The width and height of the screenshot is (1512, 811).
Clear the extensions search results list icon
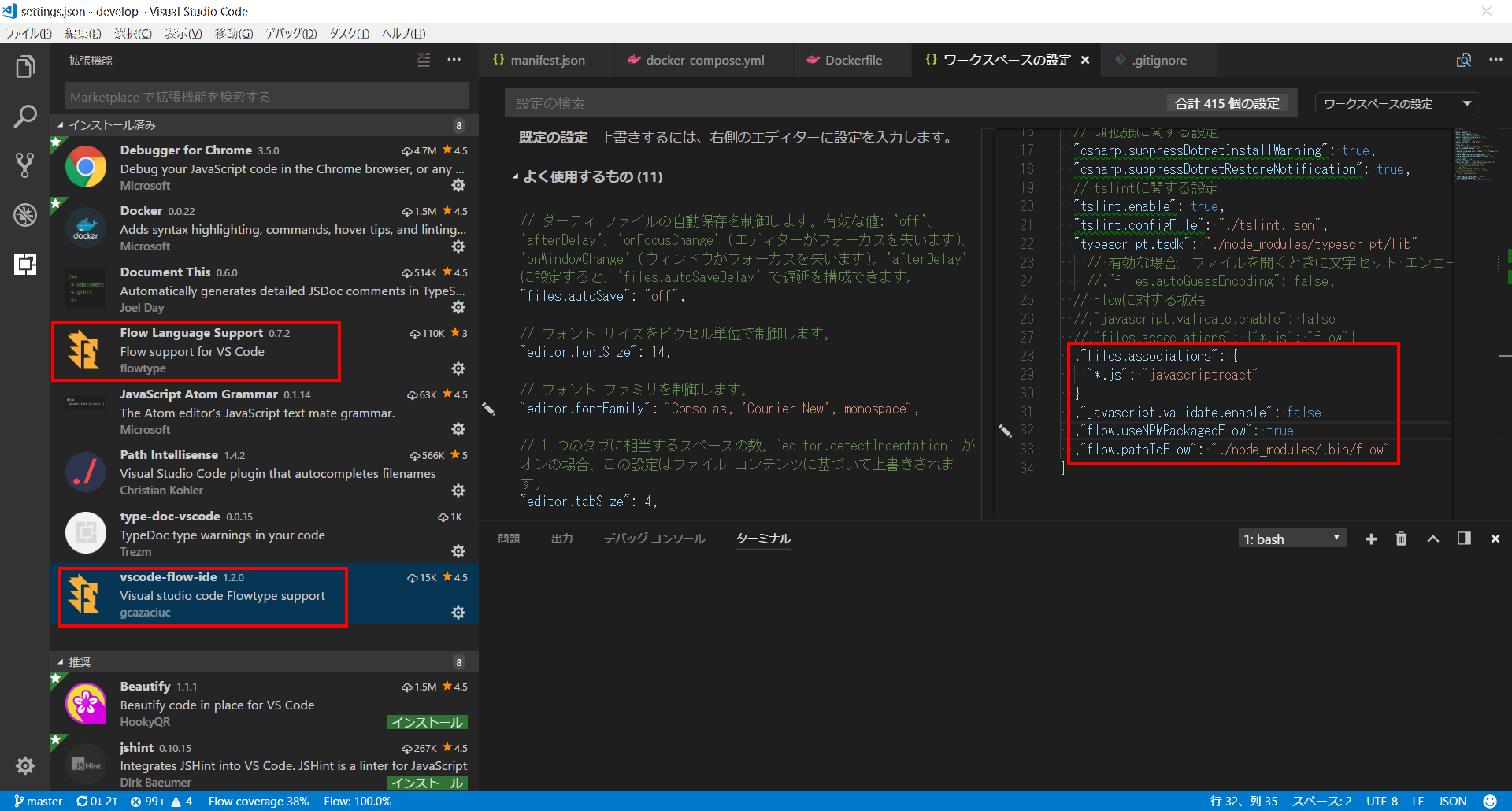click(424, 60)
